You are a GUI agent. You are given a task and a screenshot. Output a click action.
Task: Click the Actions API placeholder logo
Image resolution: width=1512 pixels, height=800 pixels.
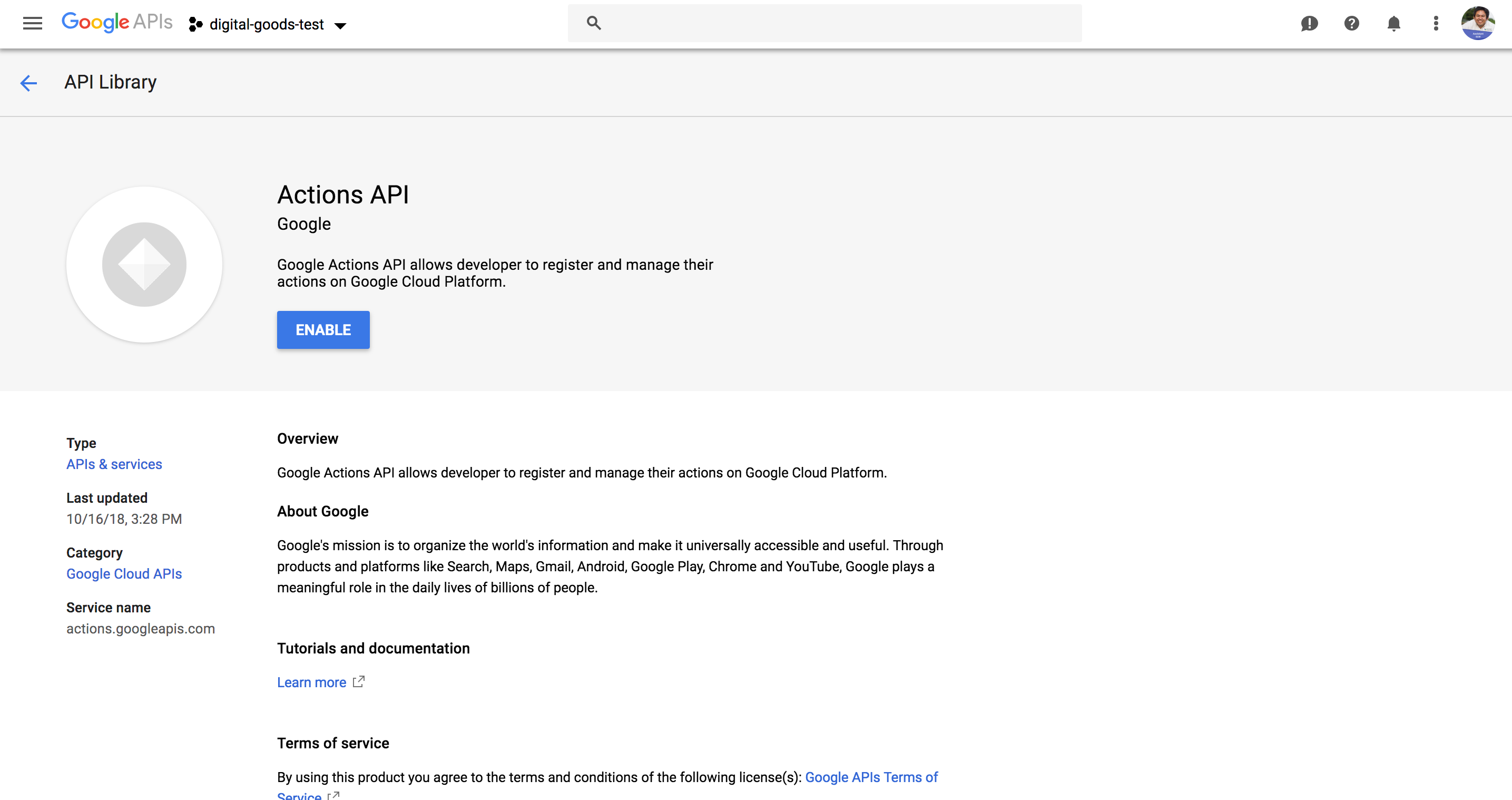[x=144, y=265]
